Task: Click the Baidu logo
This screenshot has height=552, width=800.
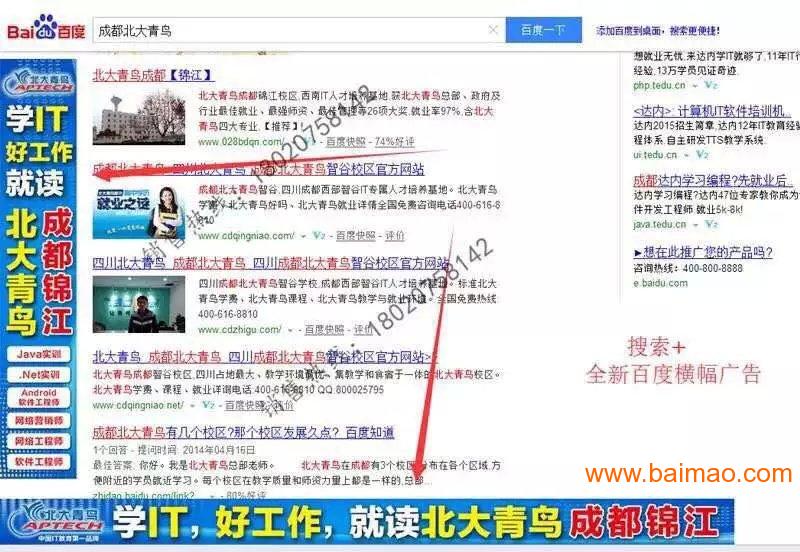Action: tap(45, 30)
